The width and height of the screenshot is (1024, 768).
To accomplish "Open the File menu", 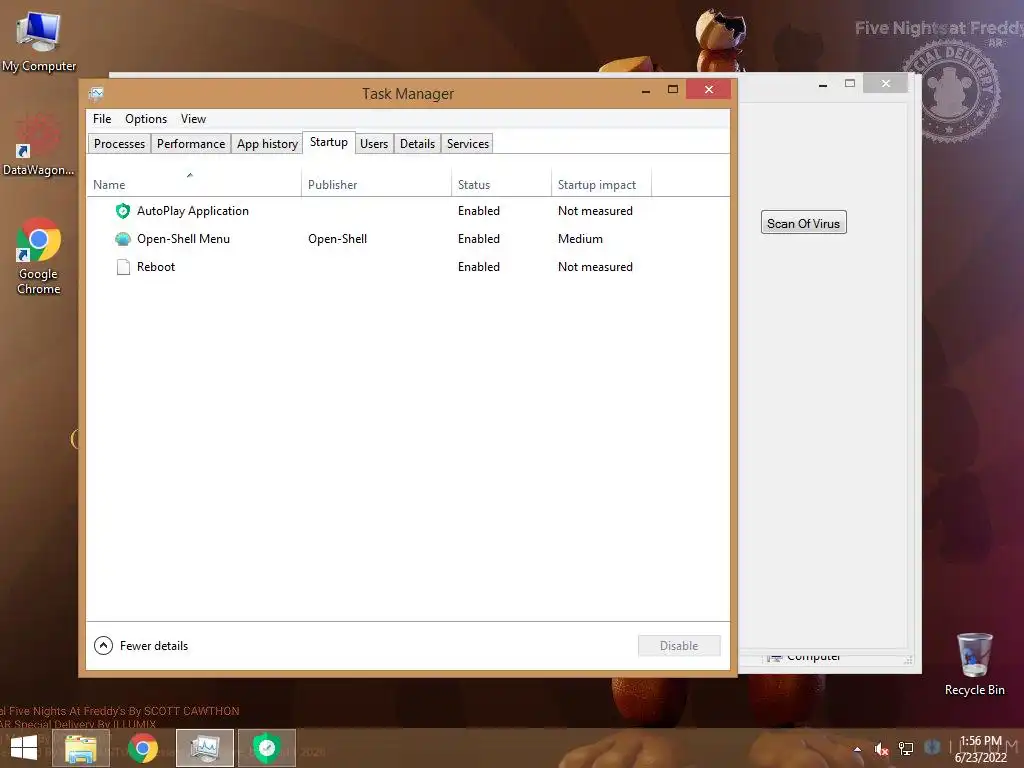I will pos(102,119).
